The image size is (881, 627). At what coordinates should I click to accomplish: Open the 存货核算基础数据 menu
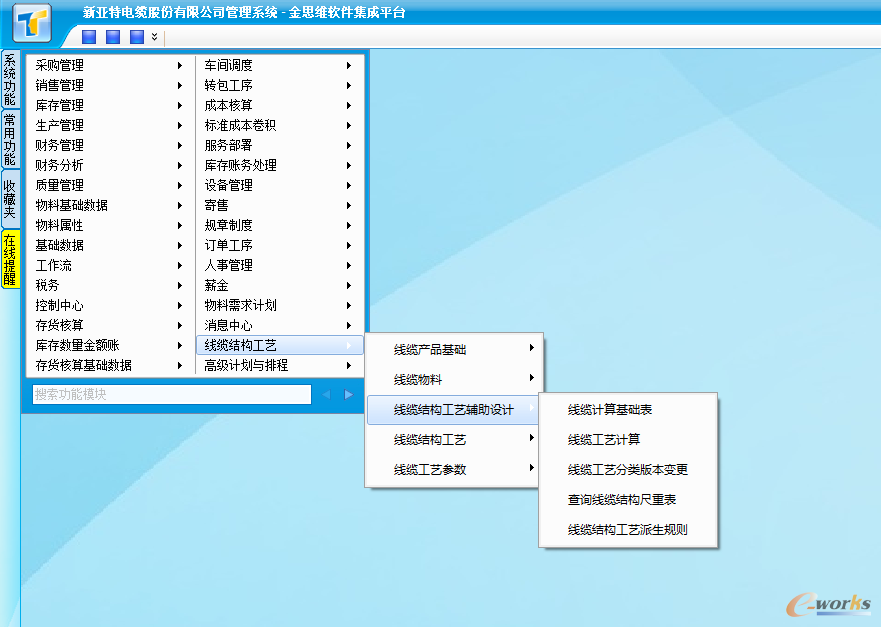point(110,365)
